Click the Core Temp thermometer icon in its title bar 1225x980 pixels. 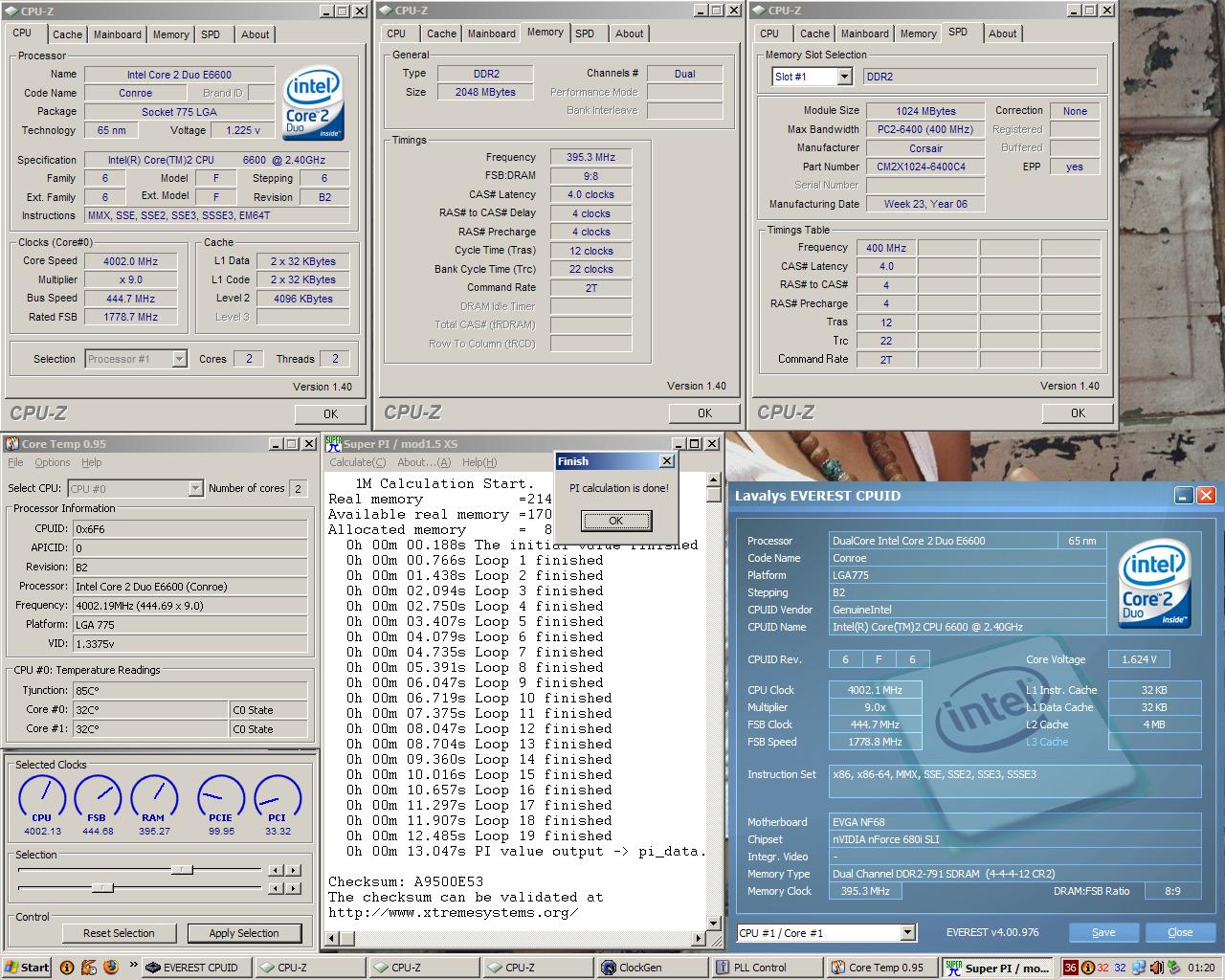pos(12,444)
